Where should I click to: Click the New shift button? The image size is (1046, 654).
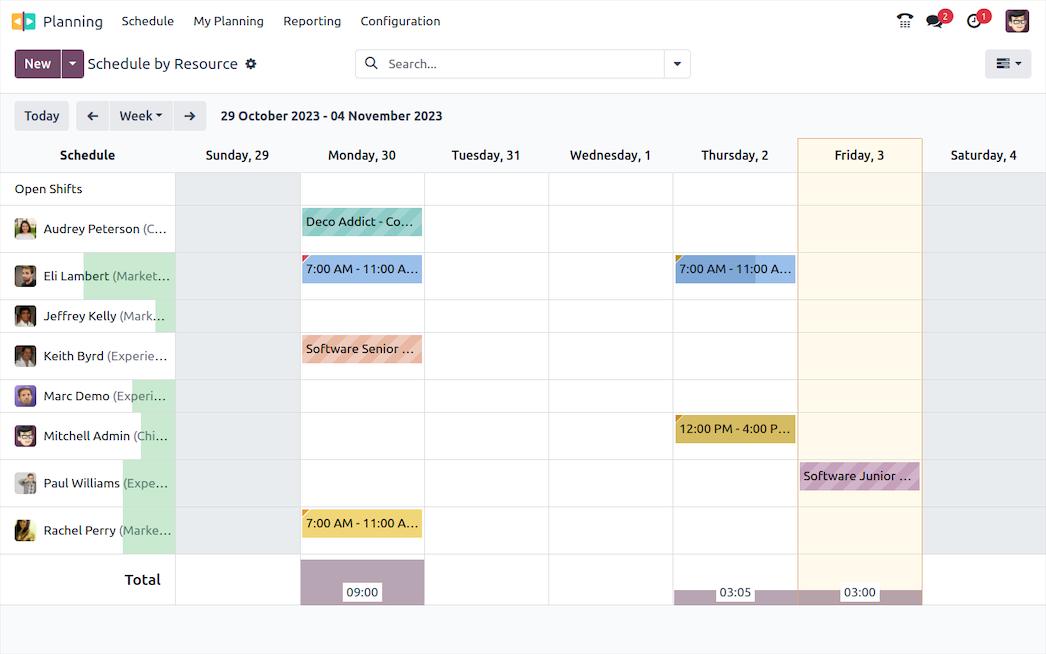[38, 64]
